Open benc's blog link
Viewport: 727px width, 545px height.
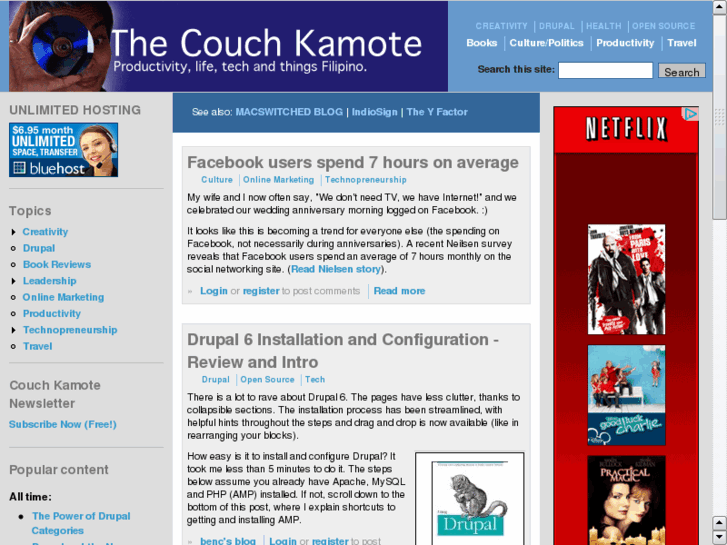(228, 541)
